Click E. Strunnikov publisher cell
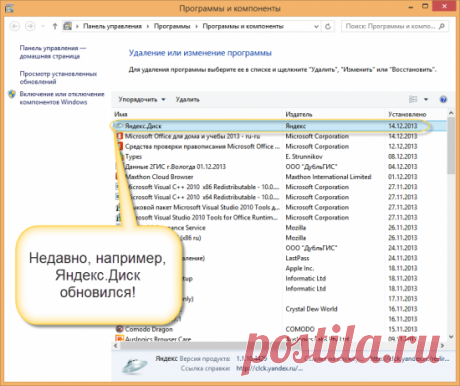 (x=304, y=156)
